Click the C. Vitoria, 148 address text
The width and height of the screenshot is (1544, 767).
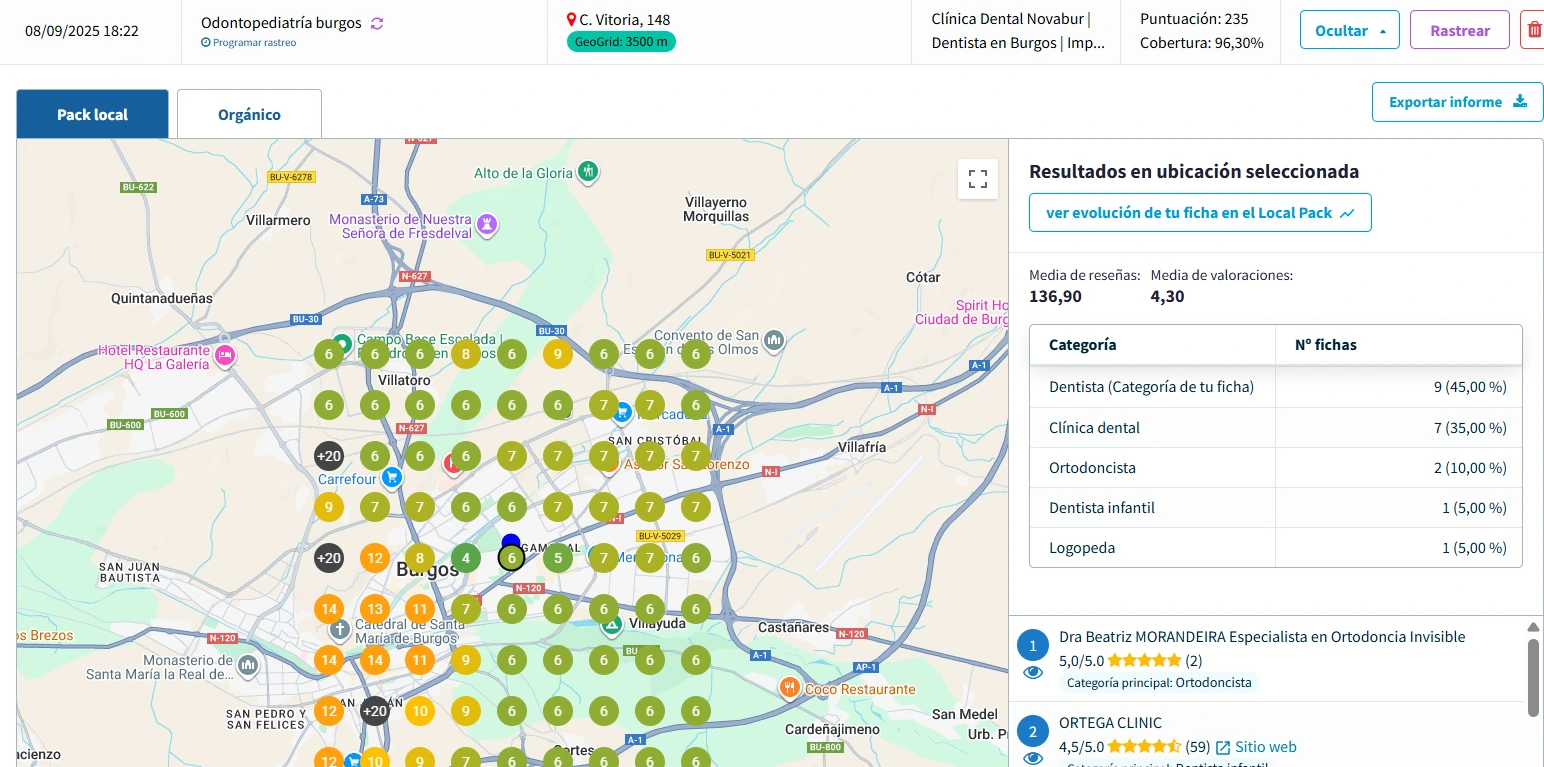(x=625, y=20)
